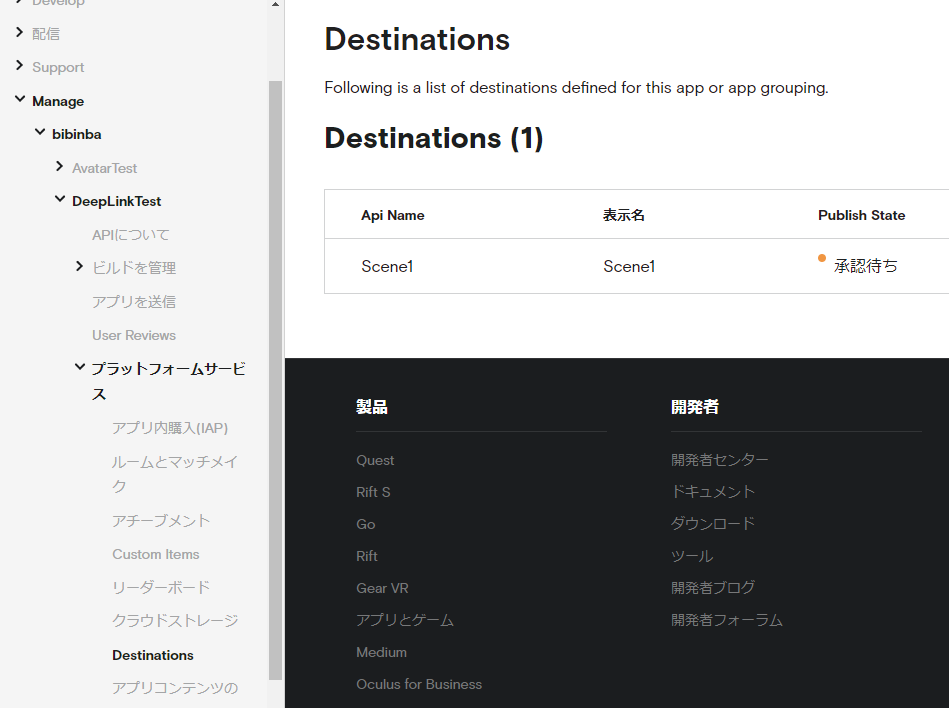This screenshot has height=708, width=949.
Task: Click the 表示名 column header
Action: point(624,215)
